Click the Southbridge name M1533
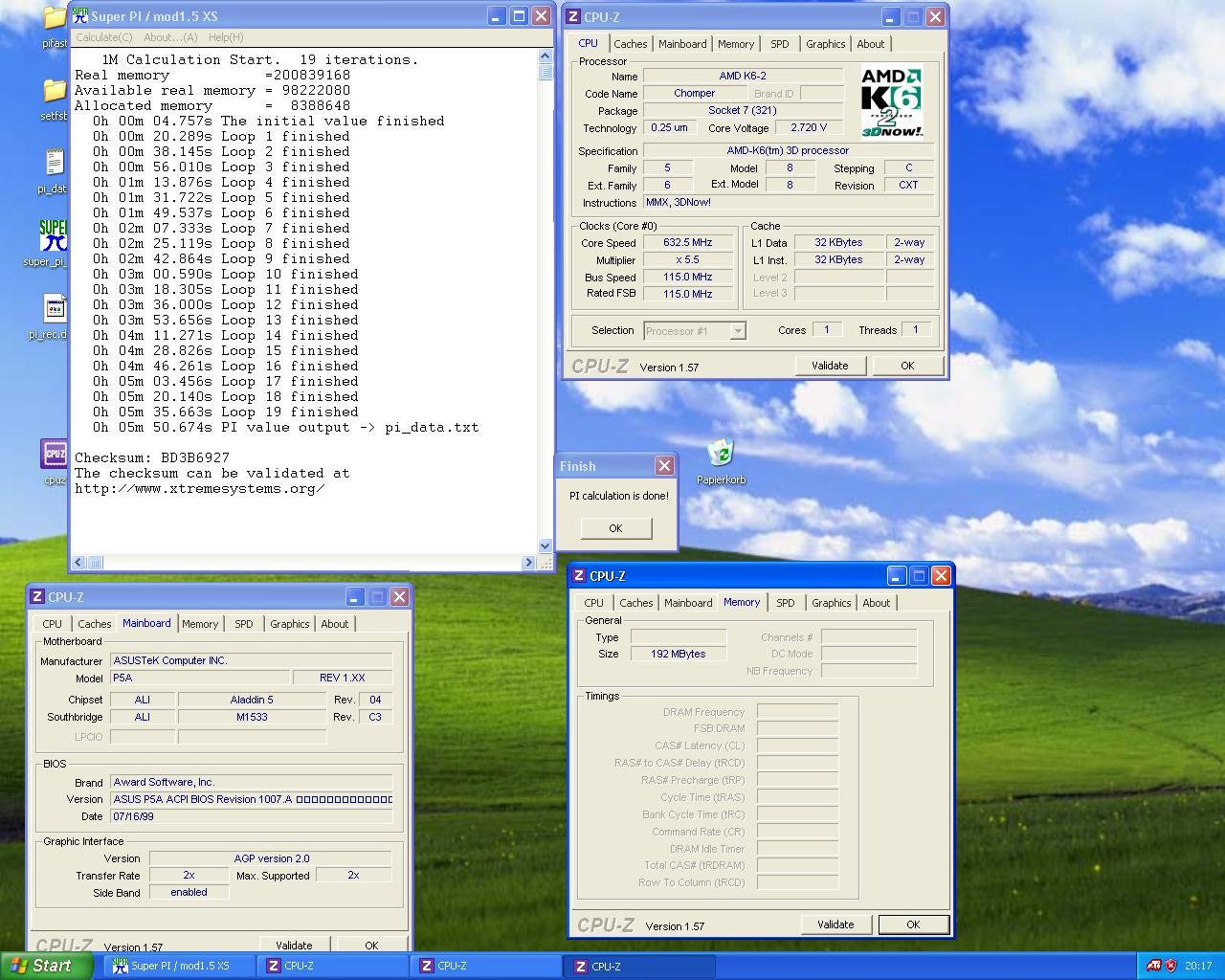 [252, 717]
